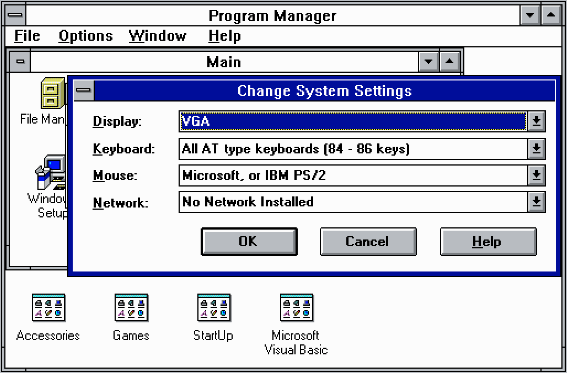Open the Program Manager control menu box
Viewport: 567px width, 373px height.
click(x=14, y=16)
